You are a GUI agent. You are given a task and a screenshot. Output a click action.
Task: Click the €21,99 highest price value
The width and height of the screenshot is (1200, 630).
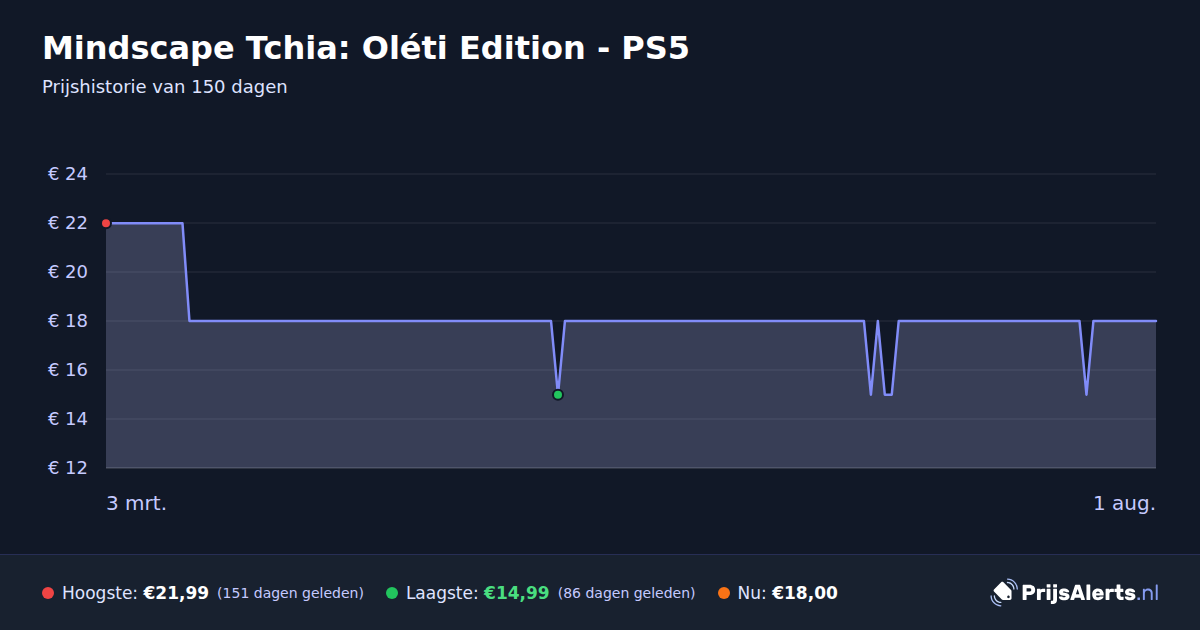tap(176, 593)
